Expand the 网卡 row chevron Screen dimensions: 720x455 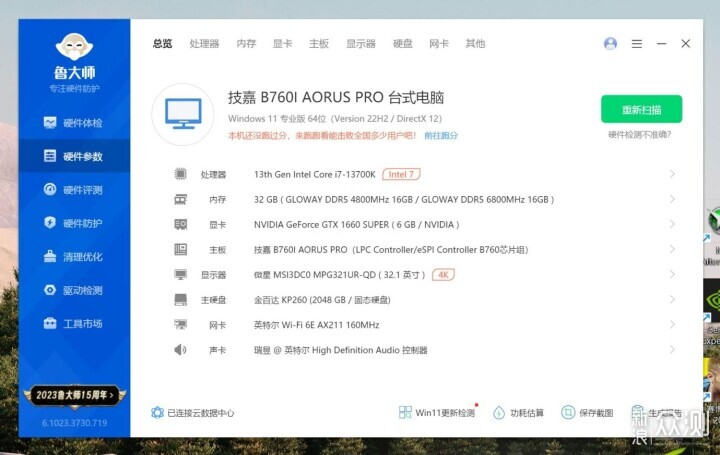[672, 325]
